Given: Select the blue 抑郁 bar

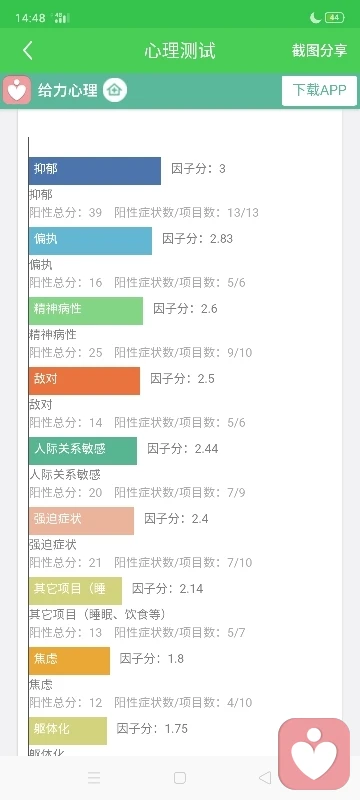Looking at the screenshot, I should pos(95,170).
